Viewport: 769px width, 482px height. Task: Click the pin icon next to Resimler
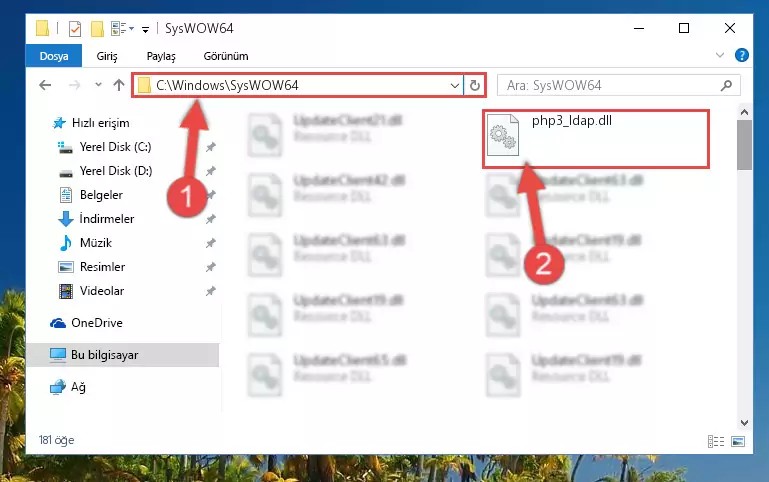point(210,267)
